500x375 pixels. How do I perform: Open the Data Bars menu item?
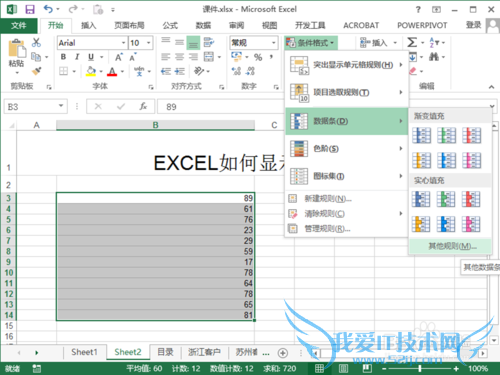tap(346, 121)
